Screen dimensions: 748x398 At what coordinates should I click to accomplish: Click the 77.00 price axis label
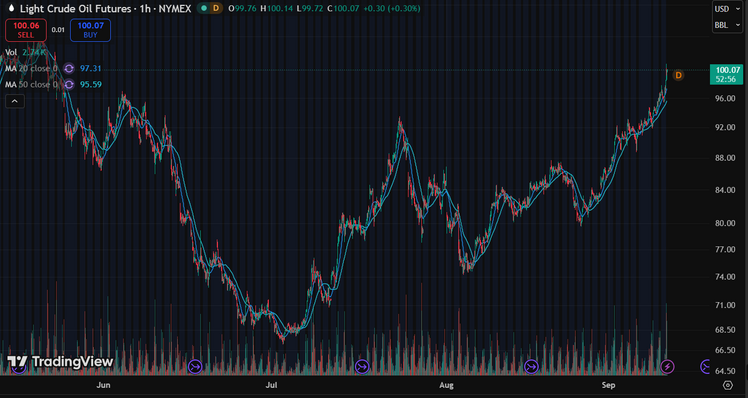724,249
